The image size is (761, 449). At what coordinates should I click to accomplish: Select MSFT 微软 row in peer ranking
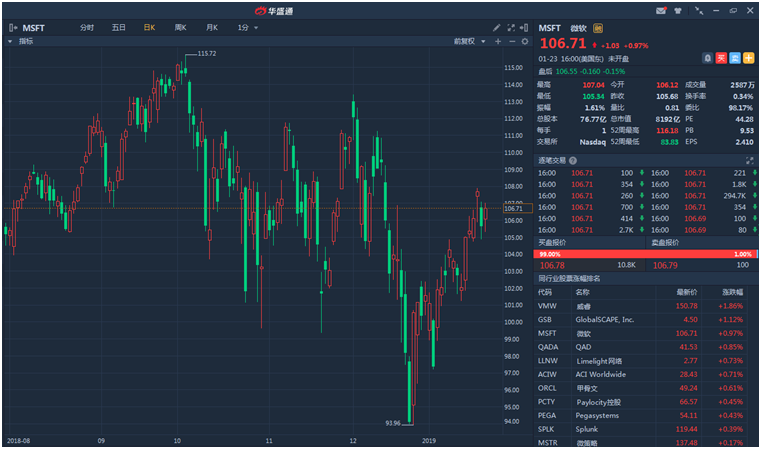pos(645,333)
